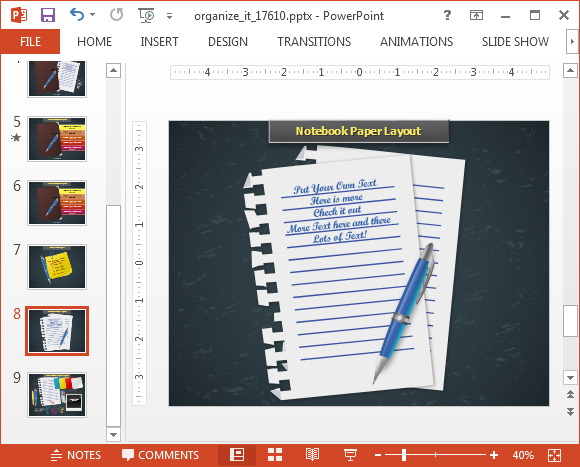This screenshot has width=580, height=467.
Task: Toggle the Comments pane
Action: tap(161, 455)
